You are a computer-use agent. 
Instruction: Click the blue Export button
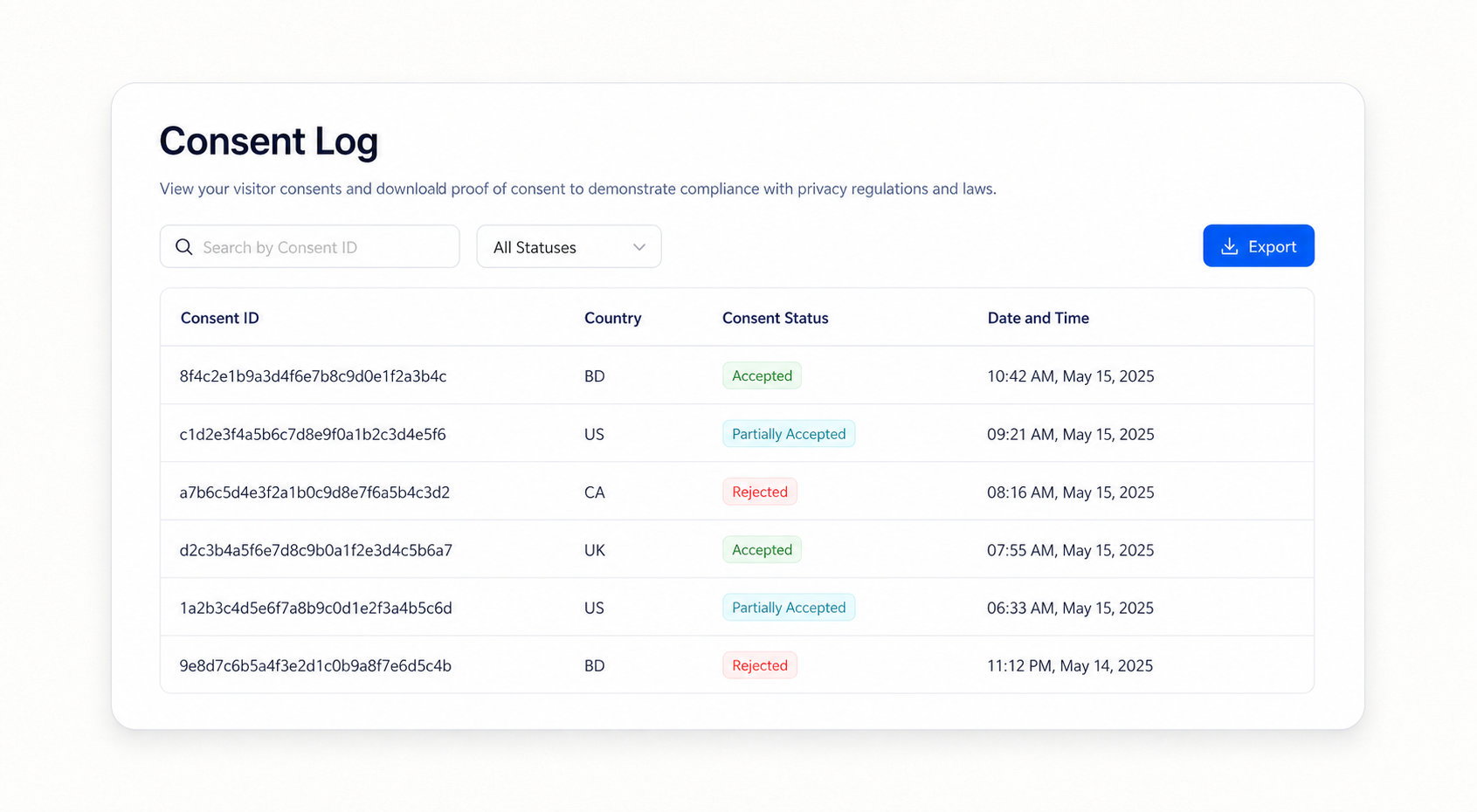click(x=1258, y=246)
